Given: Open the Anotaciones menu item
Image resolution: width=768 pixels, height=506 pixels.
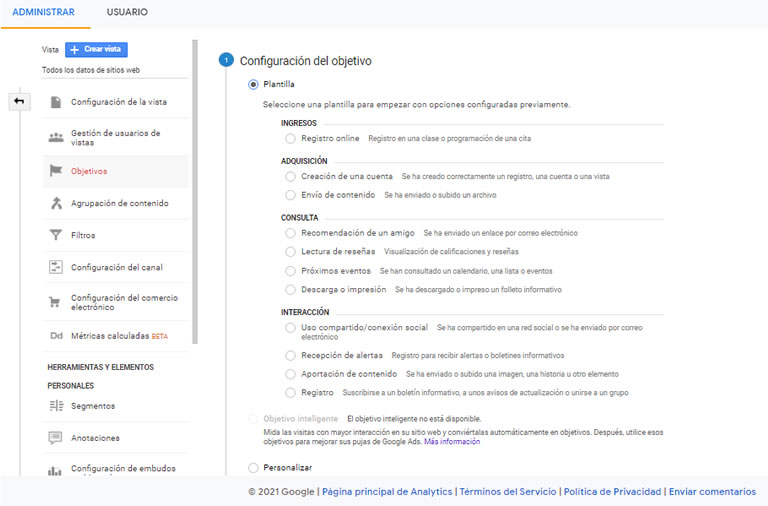Looking at the screenshot, I should tap(116, 438).
